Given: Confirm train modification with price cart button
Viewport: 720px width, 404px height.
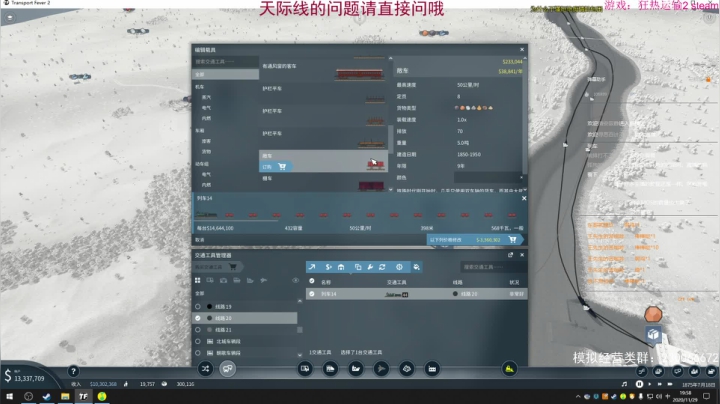Looking at the screenshot, I should coord(474,240).
